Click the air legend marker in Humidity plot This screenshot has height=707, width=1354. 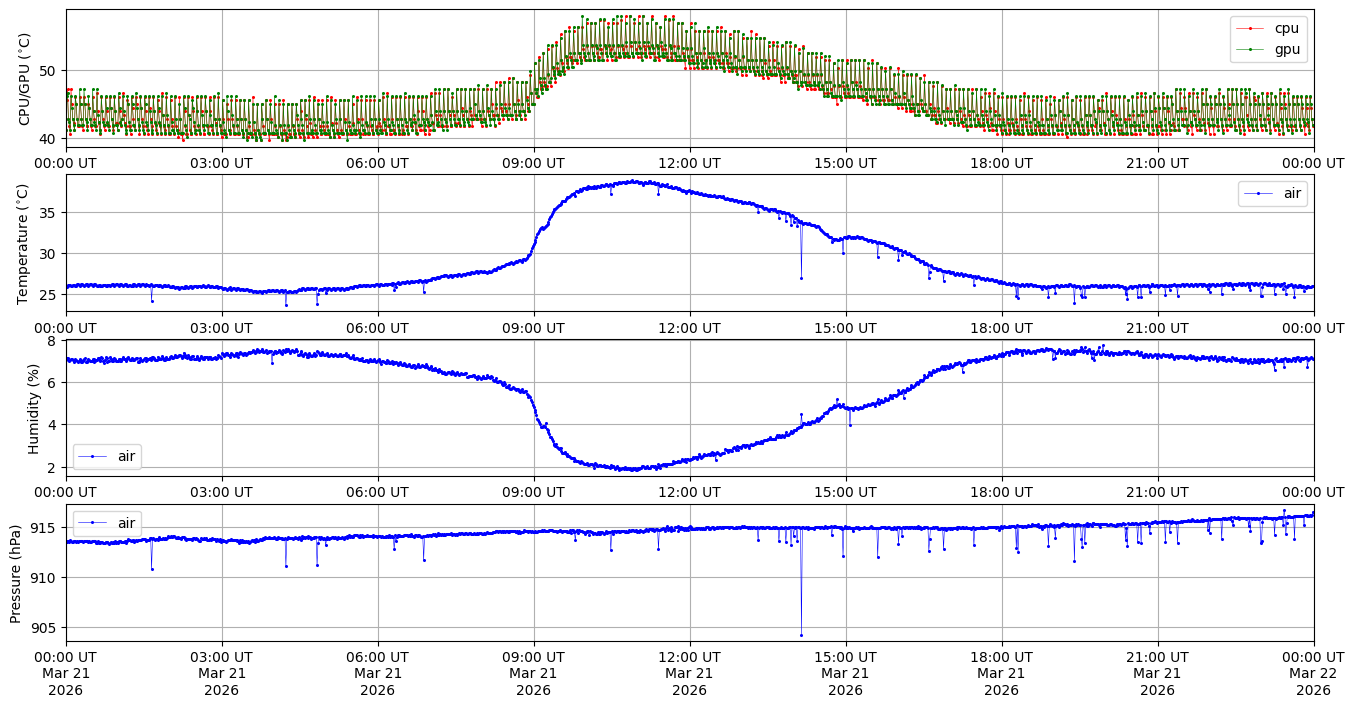[92, 457]
